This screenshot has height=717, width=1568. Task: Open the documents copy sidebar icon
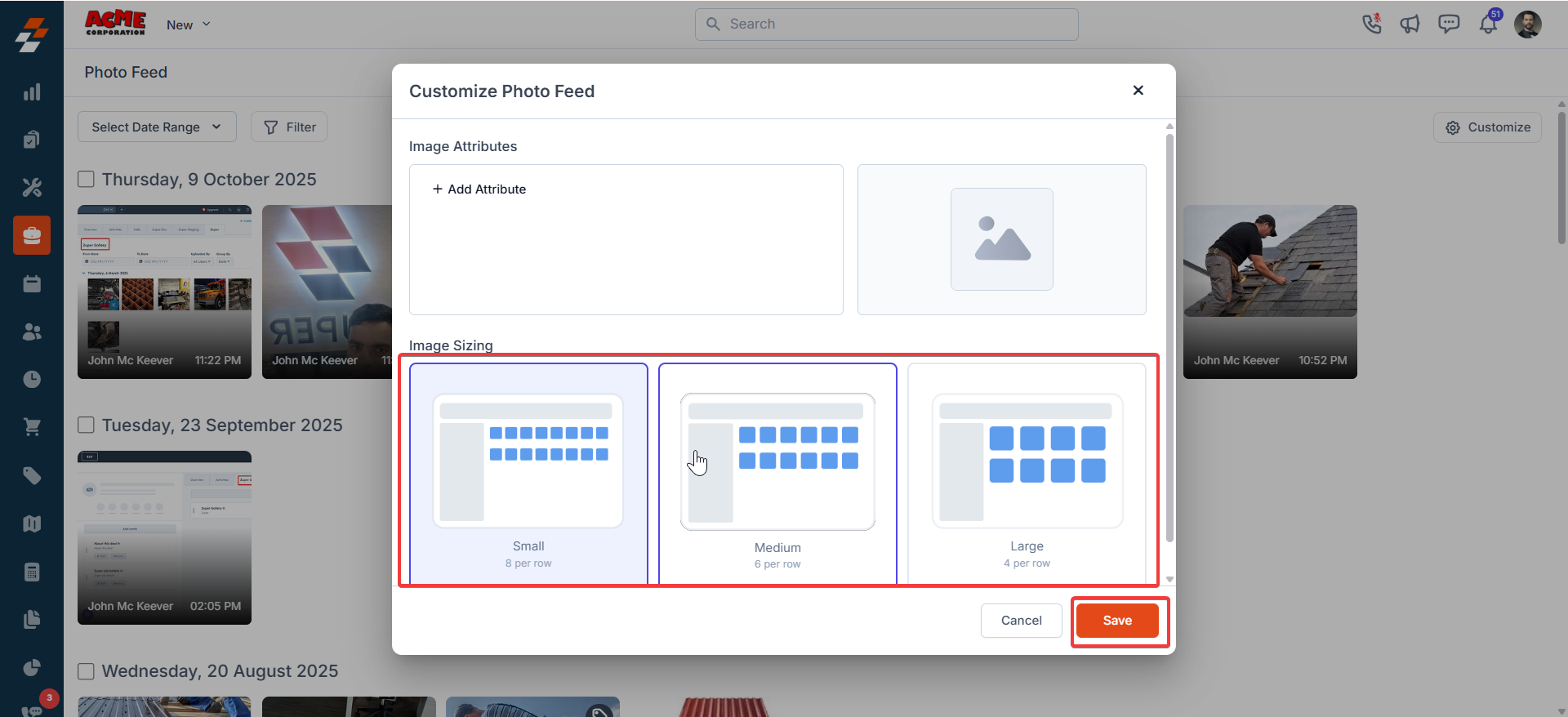pos(32,619)
